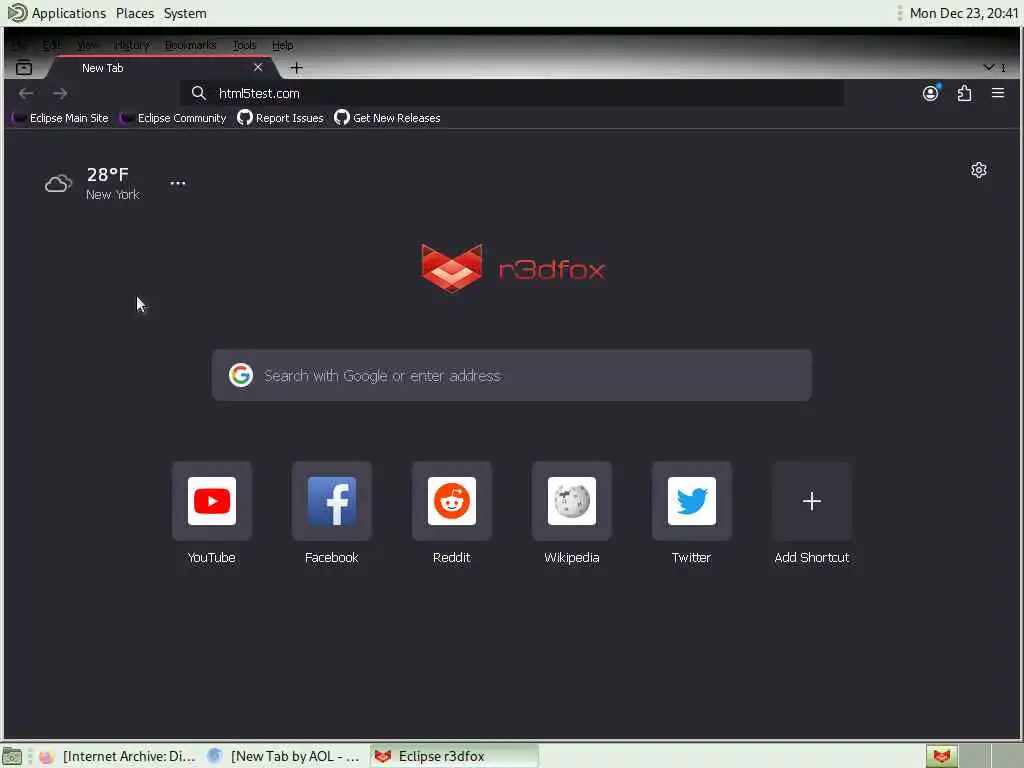Click show desktop icon in bottom panel
The width and height of the screenshot is (1024, 768).
[12, 756]
